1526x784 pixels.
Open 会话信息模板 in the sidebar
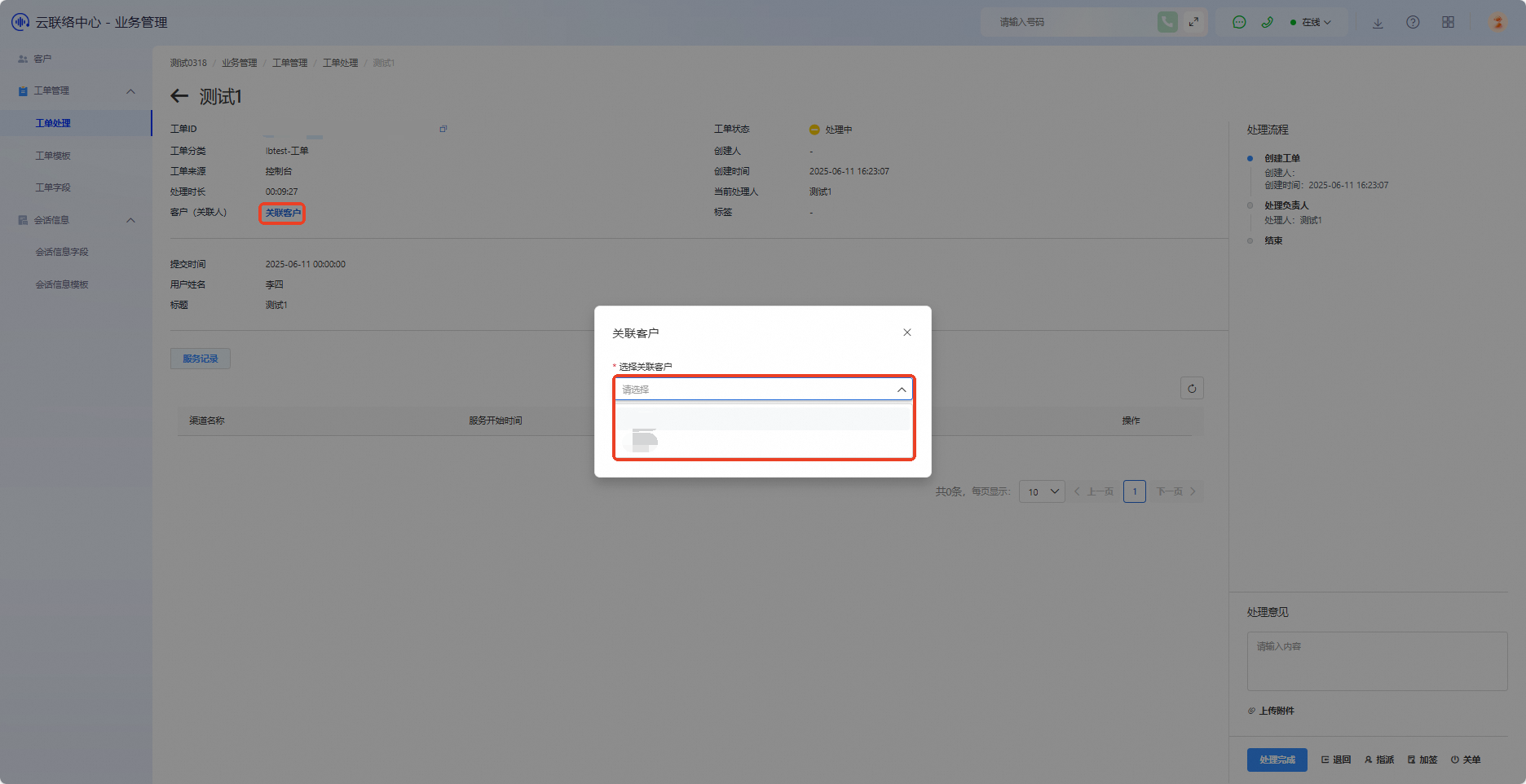click(62, 284)
